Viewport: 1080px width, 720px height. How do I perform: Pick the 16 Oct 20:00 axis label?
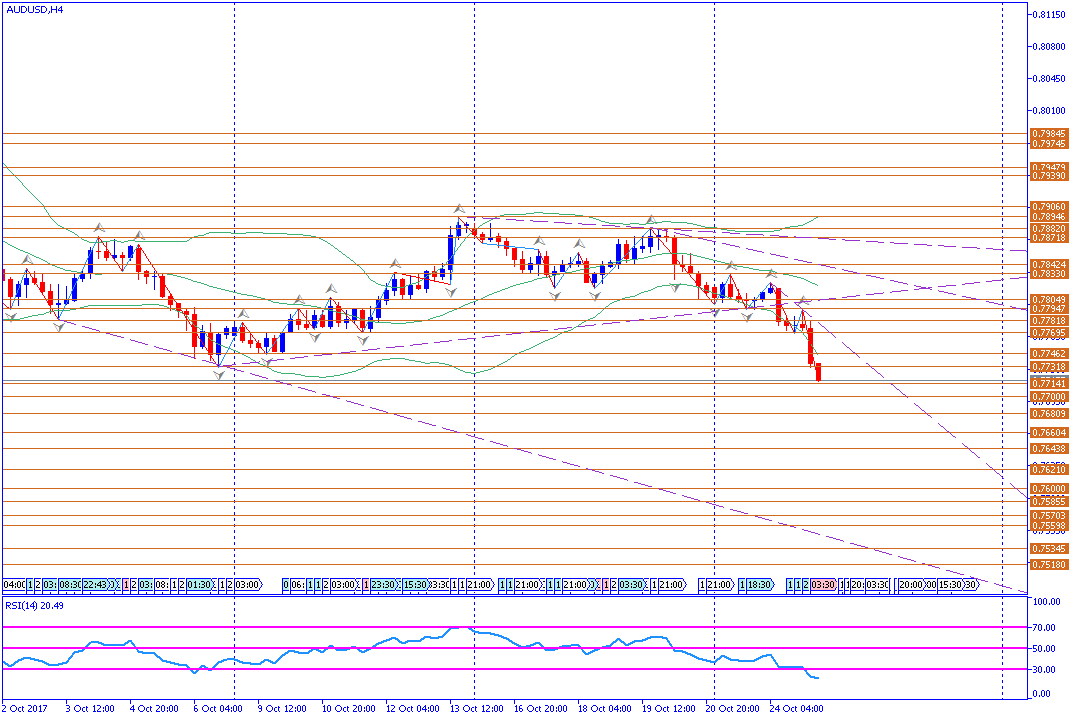541,709
